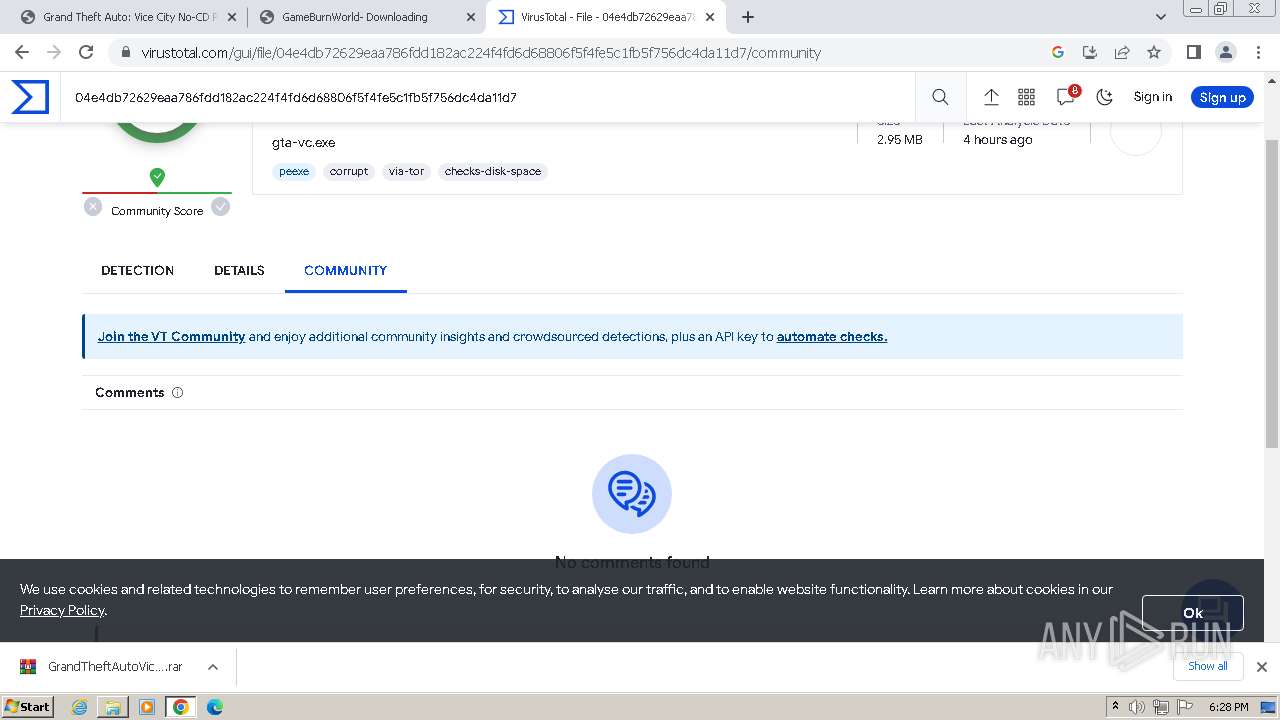Open the Privacy Policy link
Viewport: 1280px width, 720px height.
(x=62, y=610)
